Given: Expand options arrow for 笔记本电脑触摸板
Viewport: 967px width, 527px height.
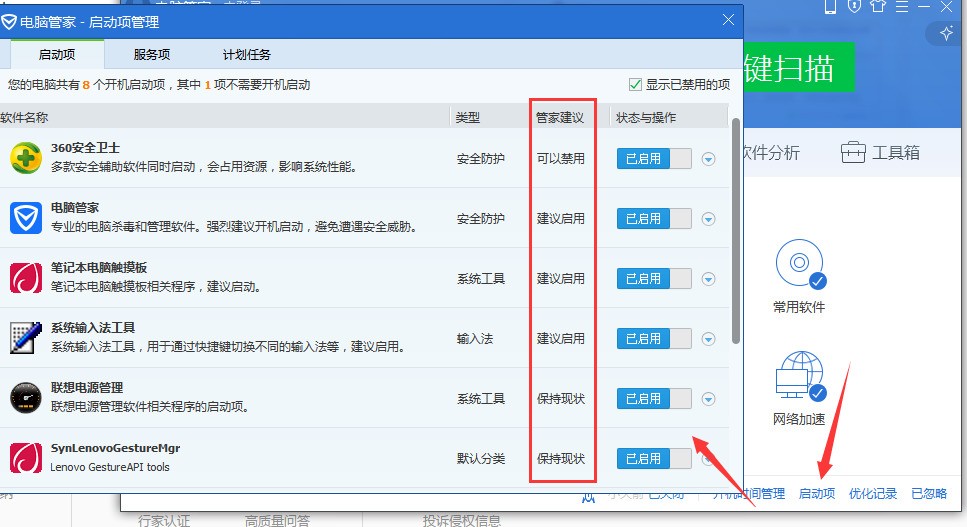Looking at the screenshot, I should click(x=709, y=279).
